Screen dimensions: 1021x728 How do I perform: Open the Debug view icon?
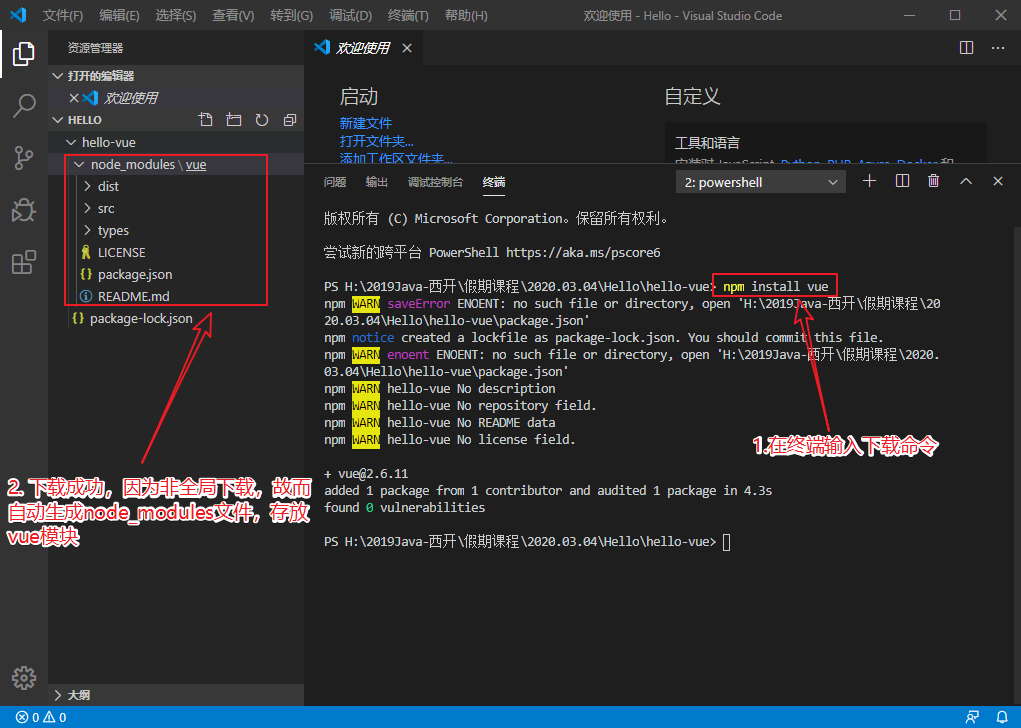[x=23, y=210]
